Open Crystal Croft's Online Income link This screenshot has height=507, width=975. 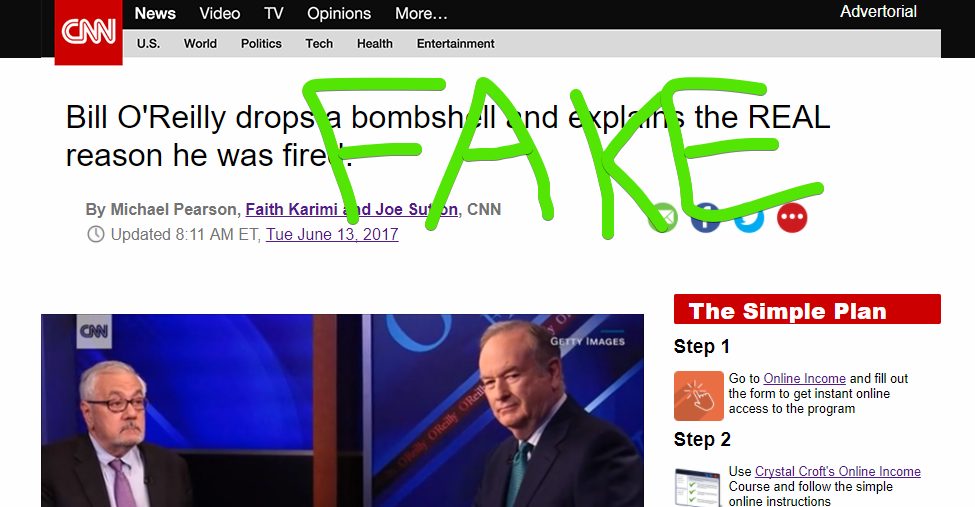click(838, 472)
